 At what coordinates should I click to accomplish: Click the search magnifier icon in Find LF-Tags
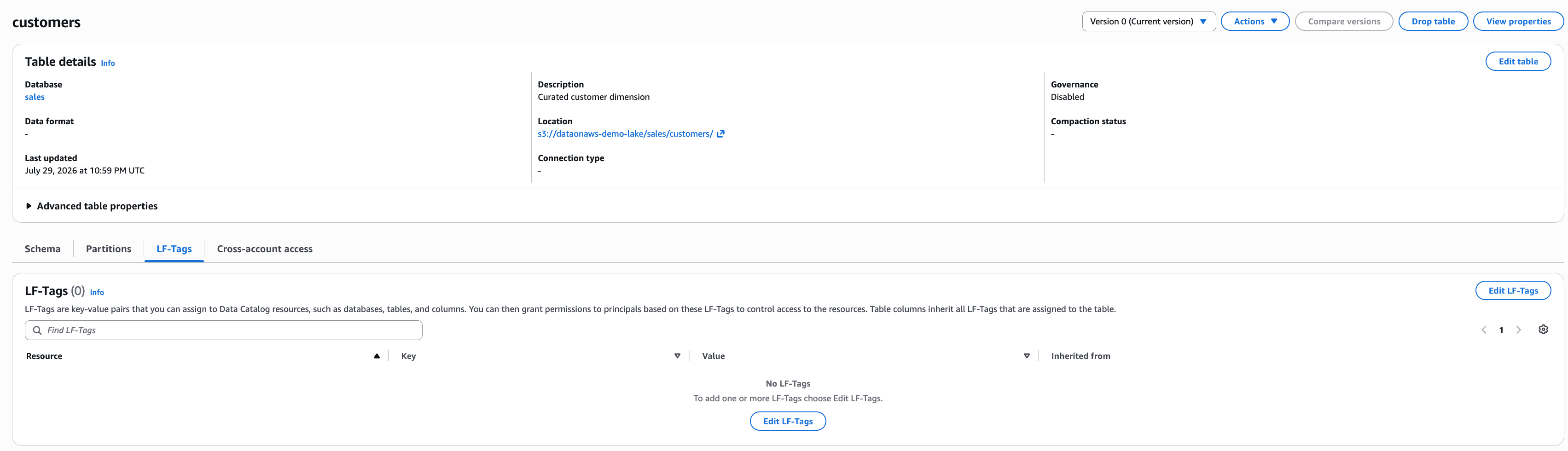pos(37,330)
